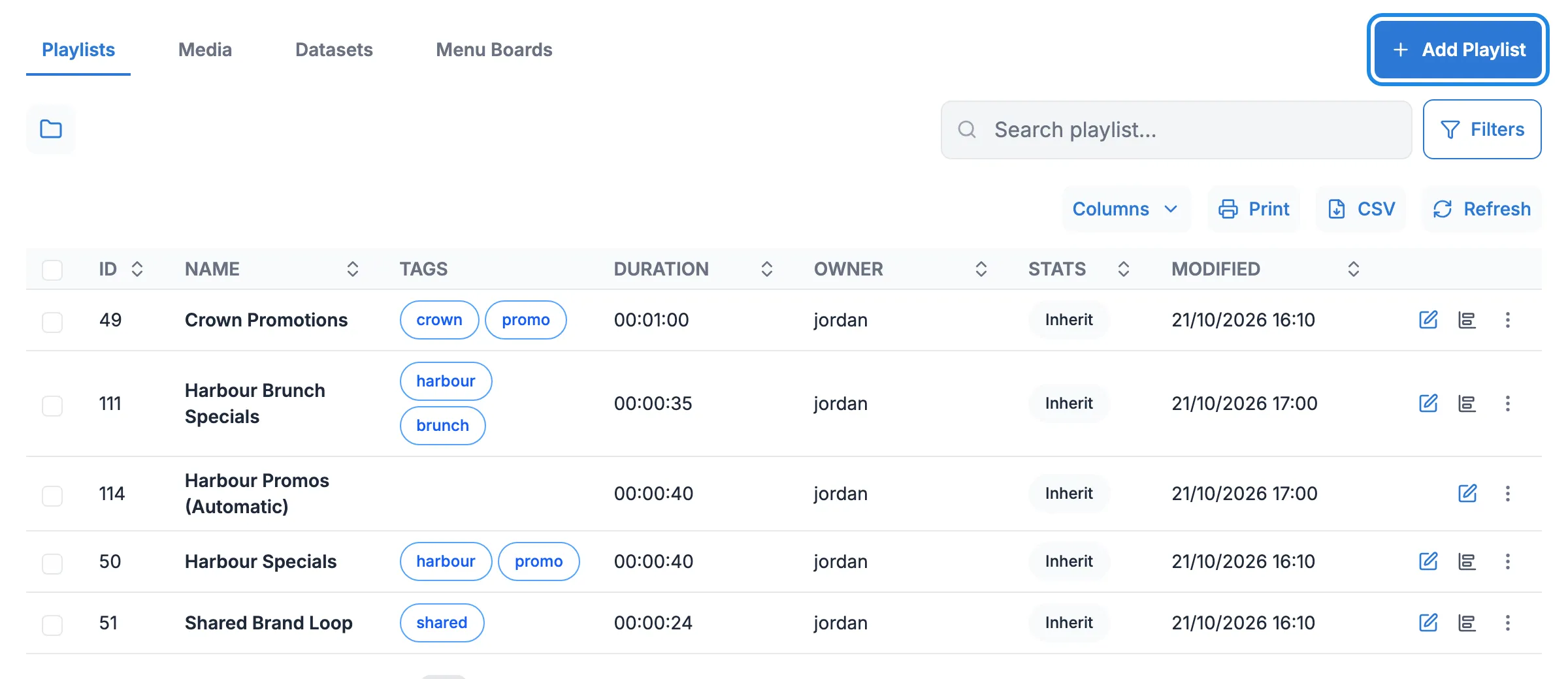Switch to the Media tab
The width and height of the screenshot is (1568, 679).
click(205, 50)
